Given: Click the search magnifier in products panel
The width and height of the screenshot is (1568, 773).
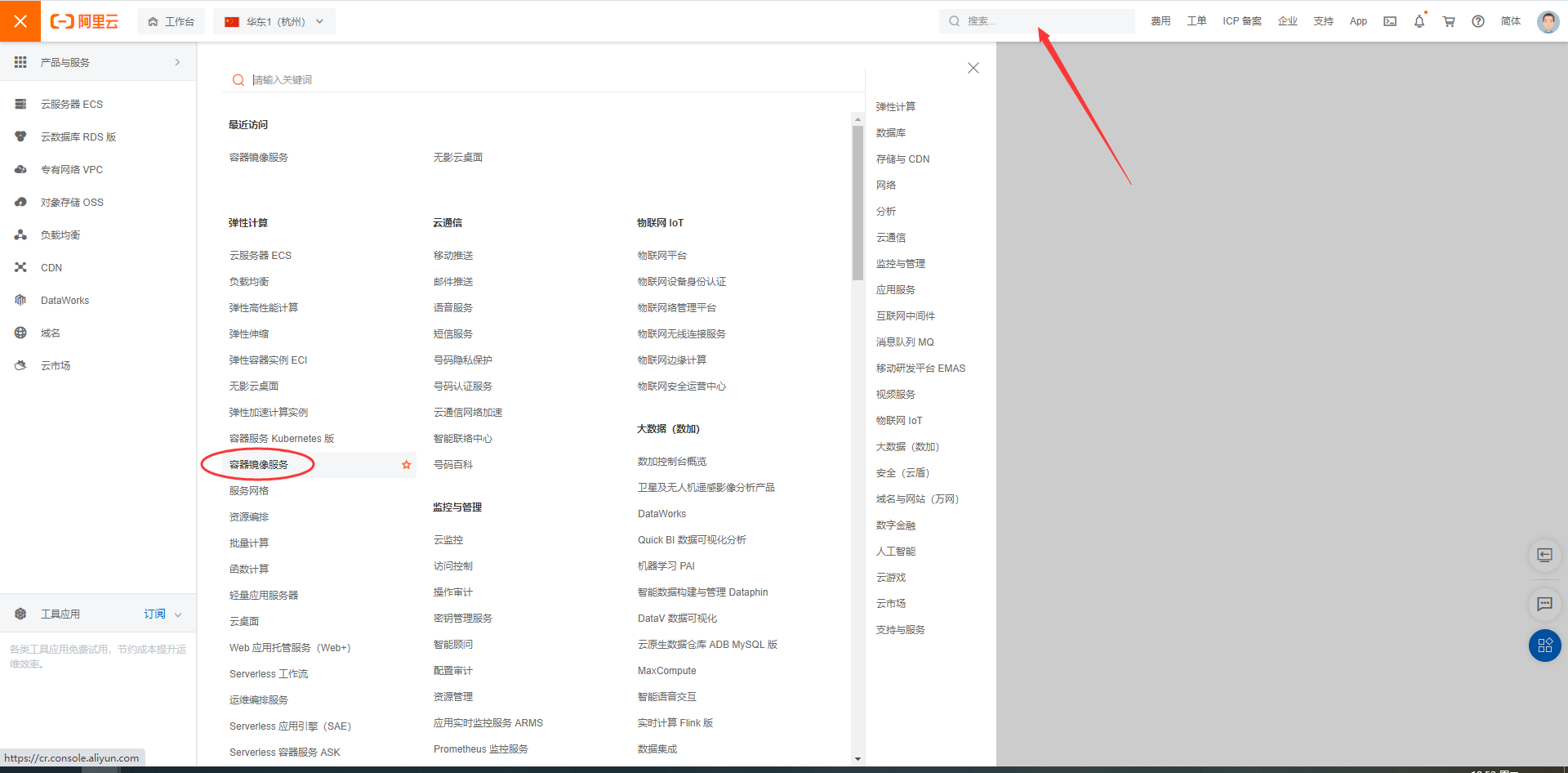Looking at the screenshot, I should click(238, 79).
